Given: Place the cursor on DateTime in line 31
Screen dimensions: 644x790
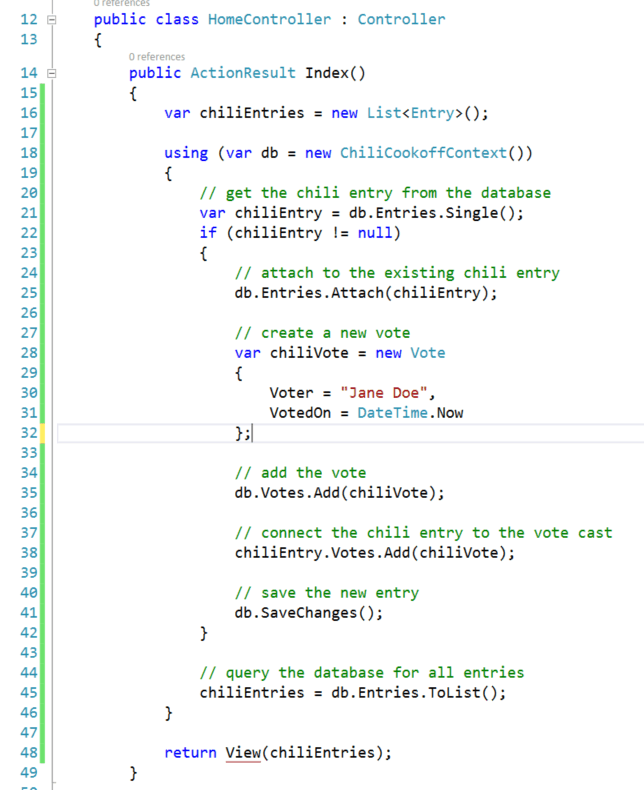Looking at the screenshot, I should [x=390, y=412].
